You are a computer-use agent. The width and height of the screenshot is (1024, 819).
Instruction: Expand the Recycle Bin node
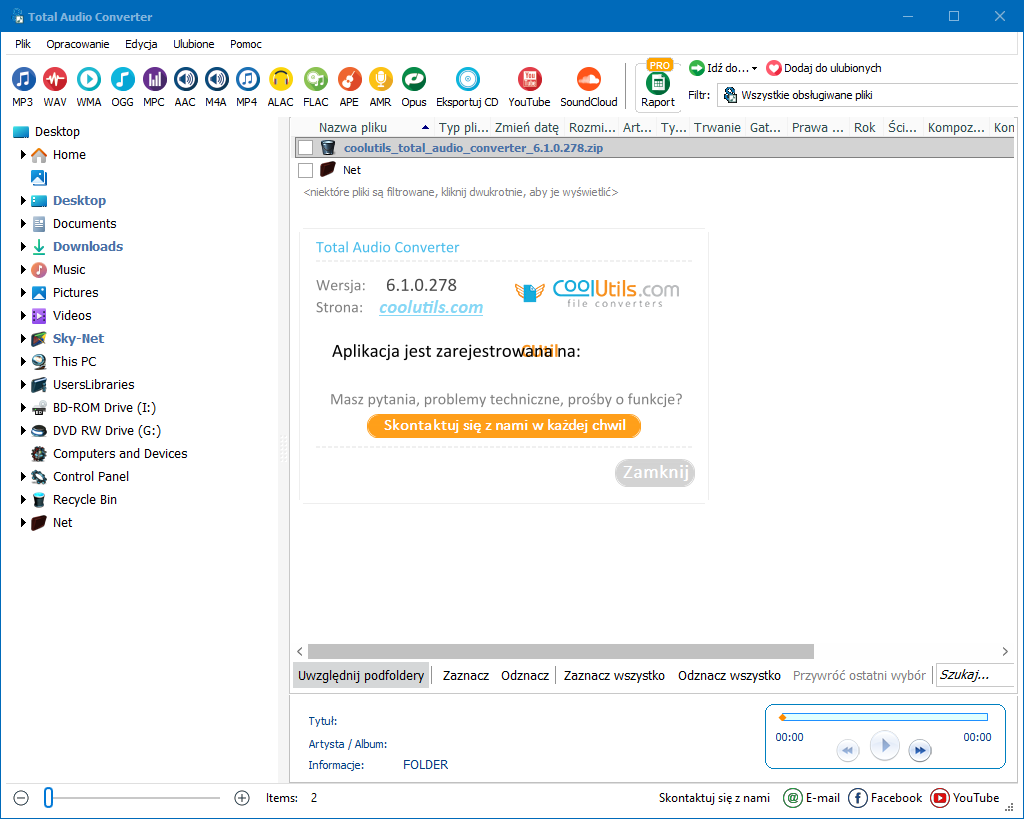coord(24,500)
